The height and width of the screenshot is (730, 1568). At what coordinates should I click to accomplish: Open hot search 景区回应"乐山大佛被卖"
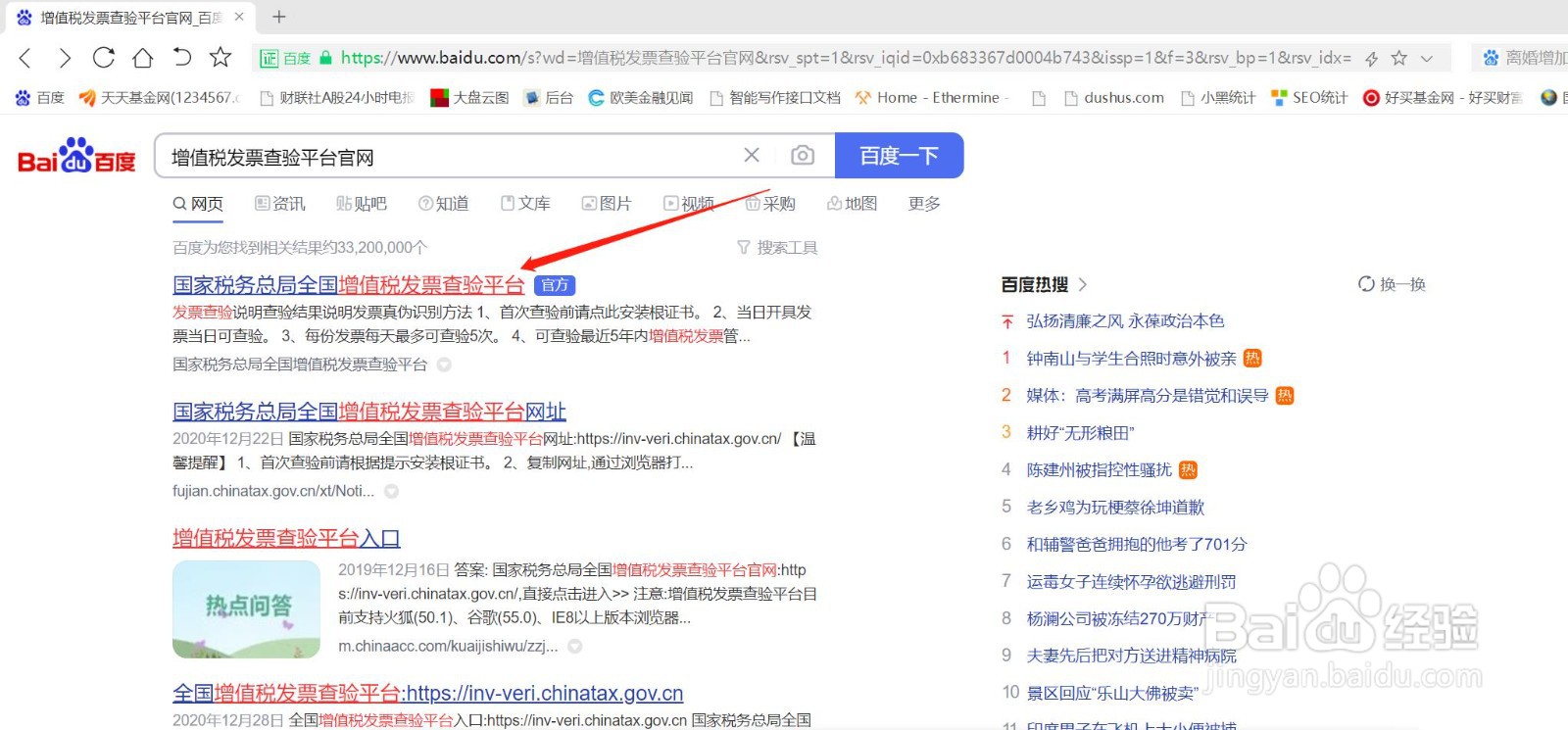tap(1112, 694)
